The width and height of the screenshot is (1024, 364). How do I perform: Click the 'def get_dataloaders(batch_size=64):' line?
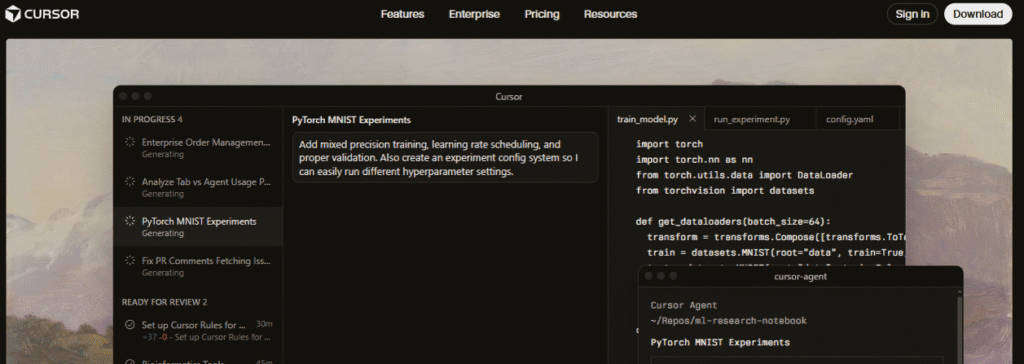click(x=733, y=222)
